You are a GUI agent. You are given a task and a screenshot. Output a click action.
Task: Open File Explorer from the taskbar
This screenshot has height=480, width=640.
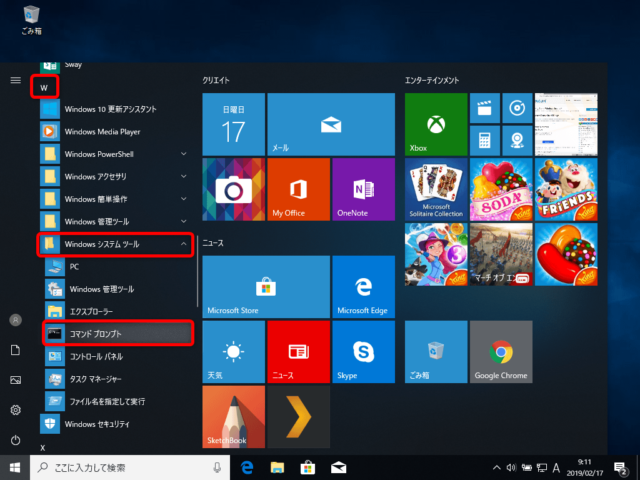(x=278, y=468)
